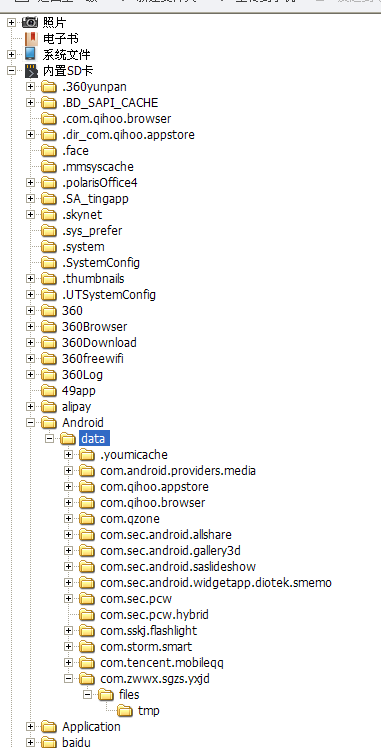Expand the com.sskj.flashlight folder

(x=69, y=631)
